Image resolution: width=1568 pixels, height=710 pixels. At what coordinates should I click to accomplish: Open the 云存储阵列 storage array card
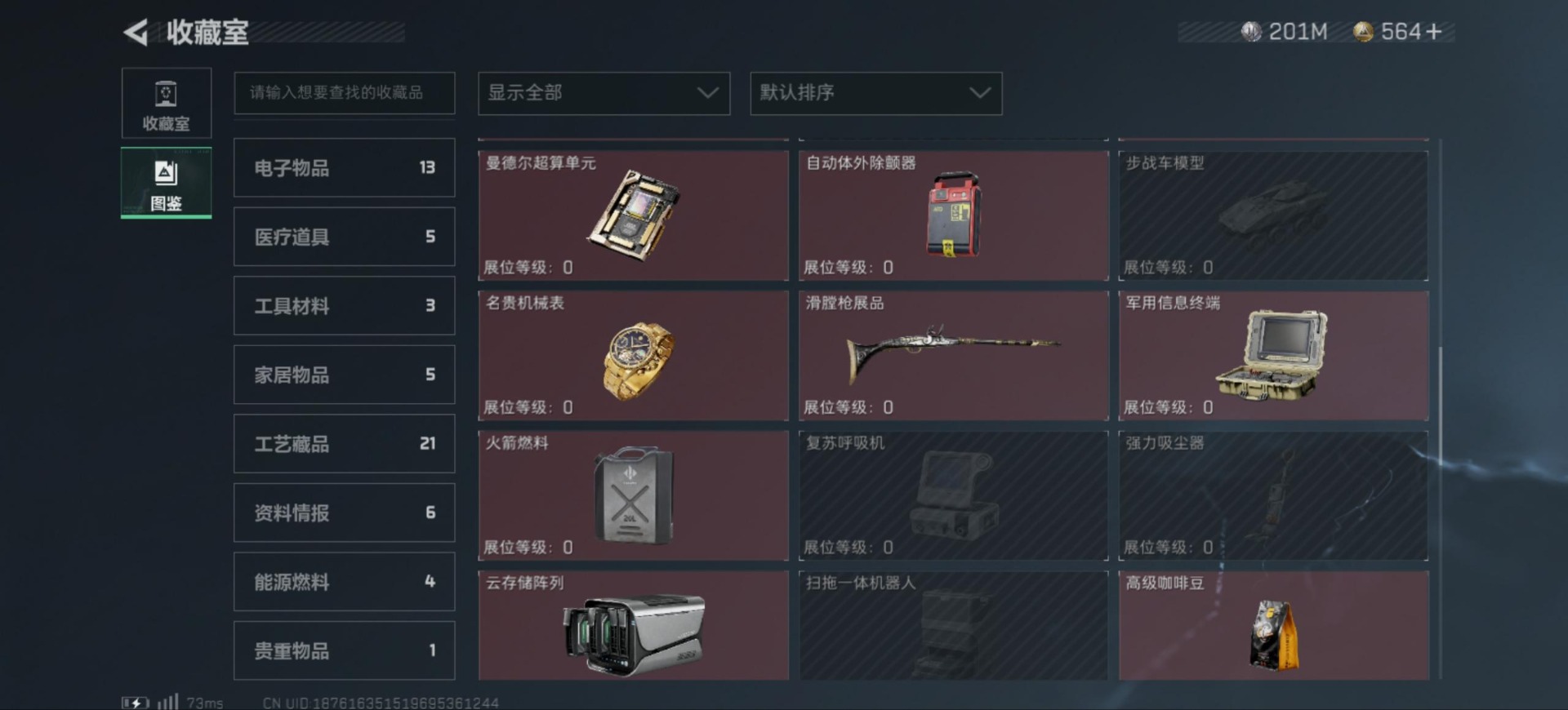coord(633,625)
